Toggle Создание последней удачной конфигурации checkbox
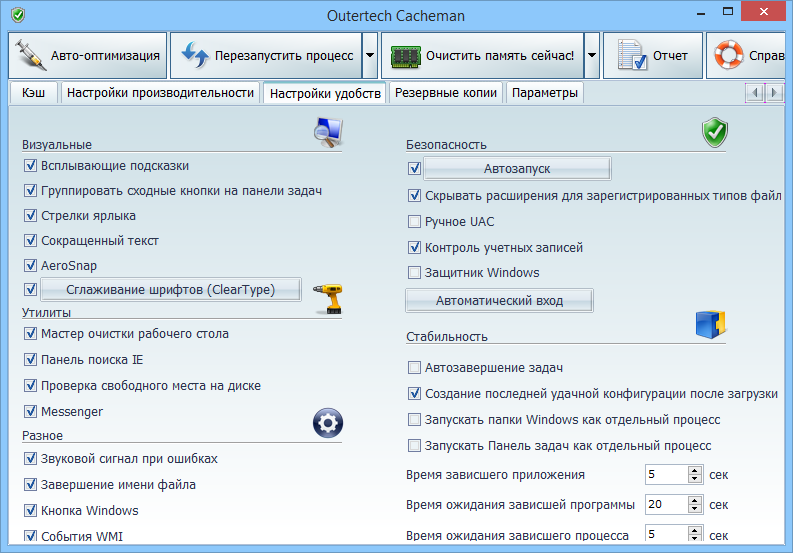 (x=414, y=393)
